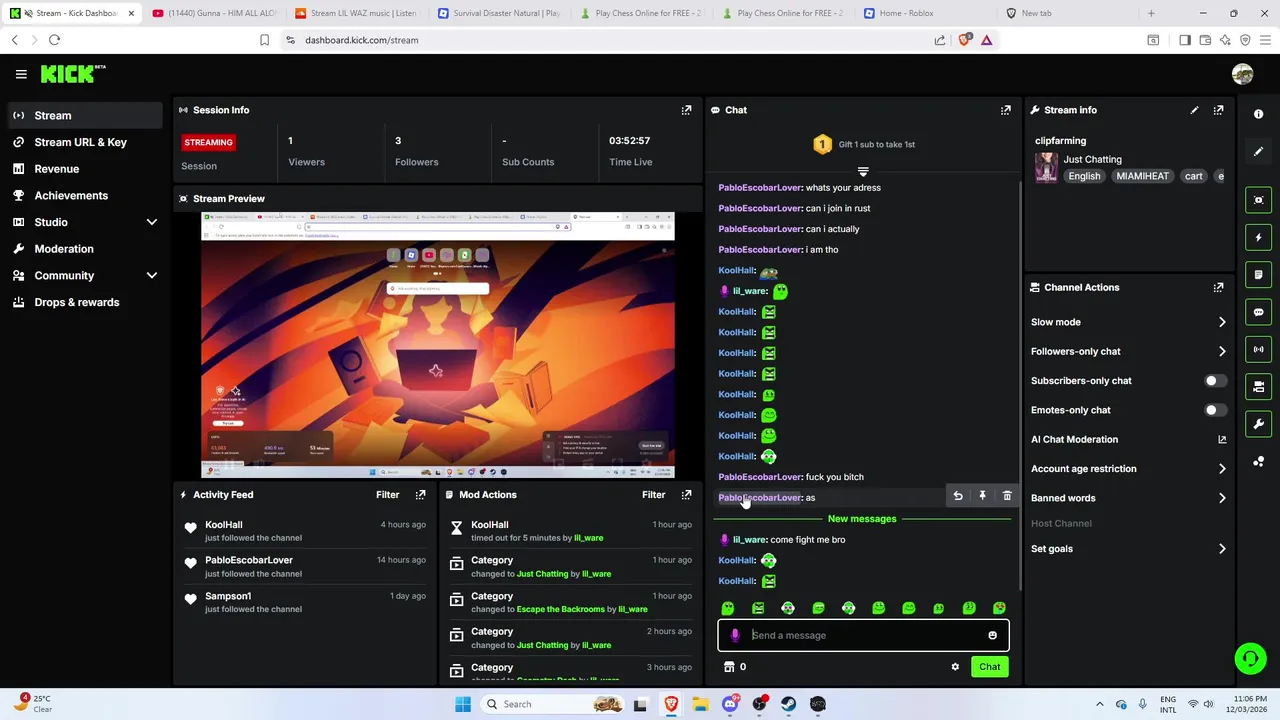Pop out the Activity Feed panel
The width and height of the screenshot is (1280, 720).
pyautogui.click(x=420, y=495)
